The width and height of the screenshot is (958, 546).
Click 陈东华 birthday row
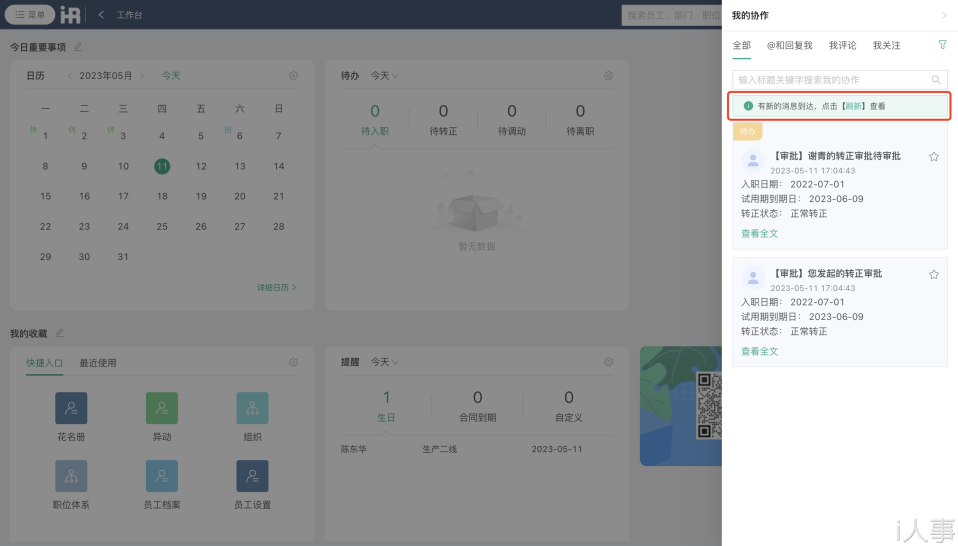477,449
